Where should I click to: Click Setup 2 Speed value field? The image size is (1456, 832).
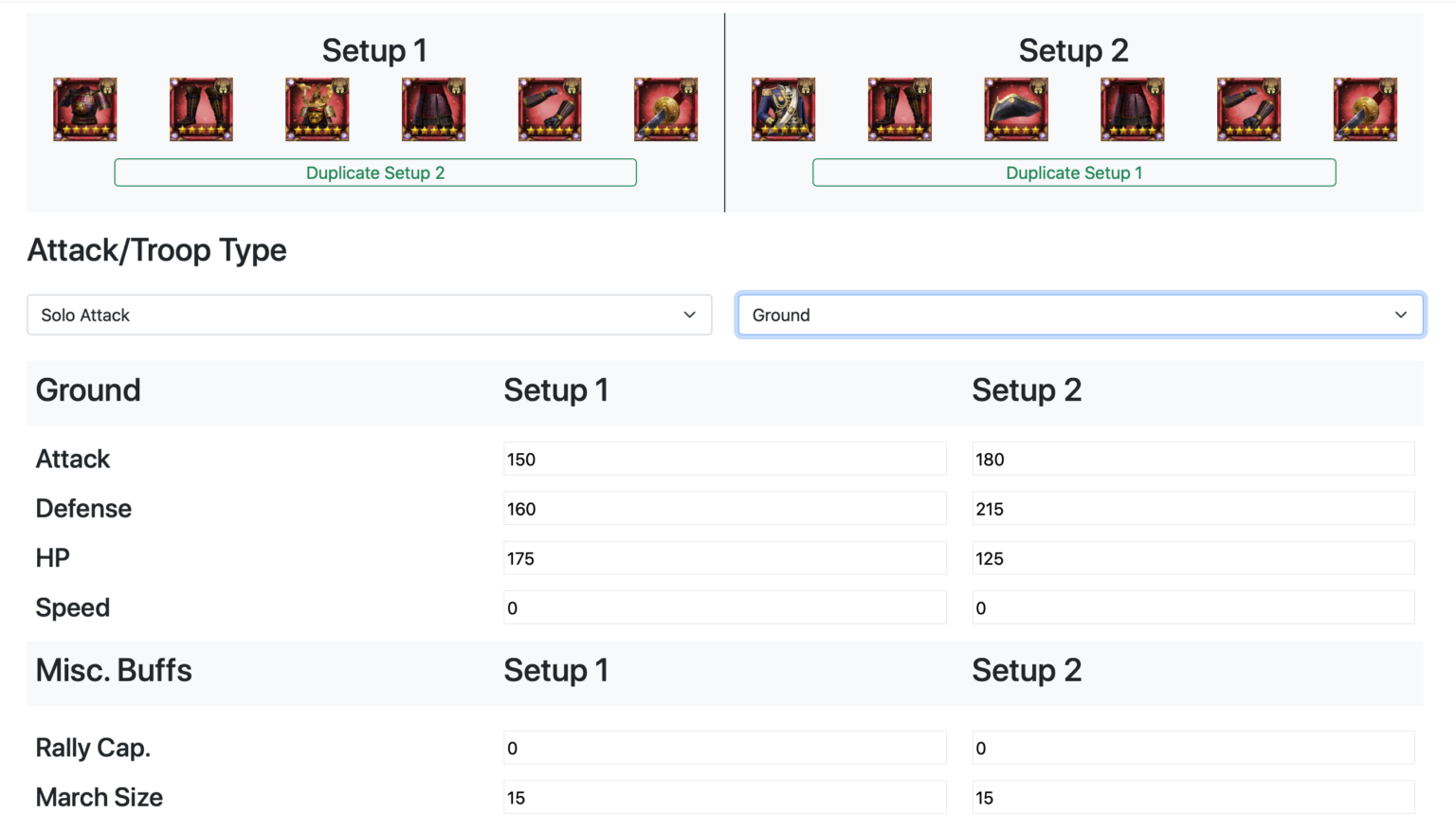1192,607
